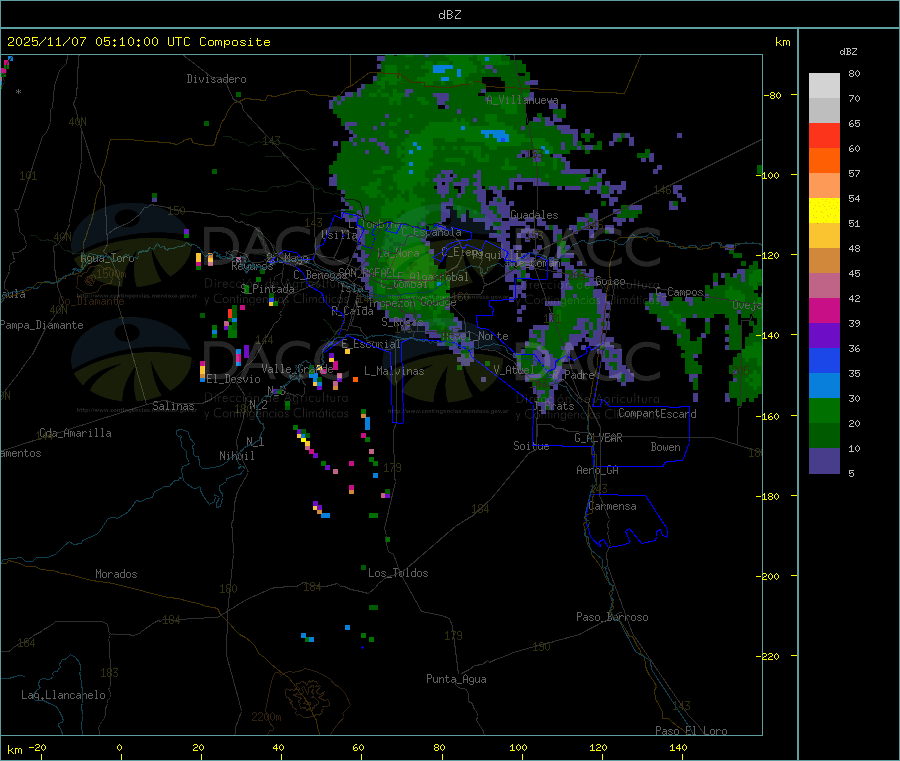Screen dimensions: 900x761
Task: Click the Pampa_Diamante label
Action: 42,325
